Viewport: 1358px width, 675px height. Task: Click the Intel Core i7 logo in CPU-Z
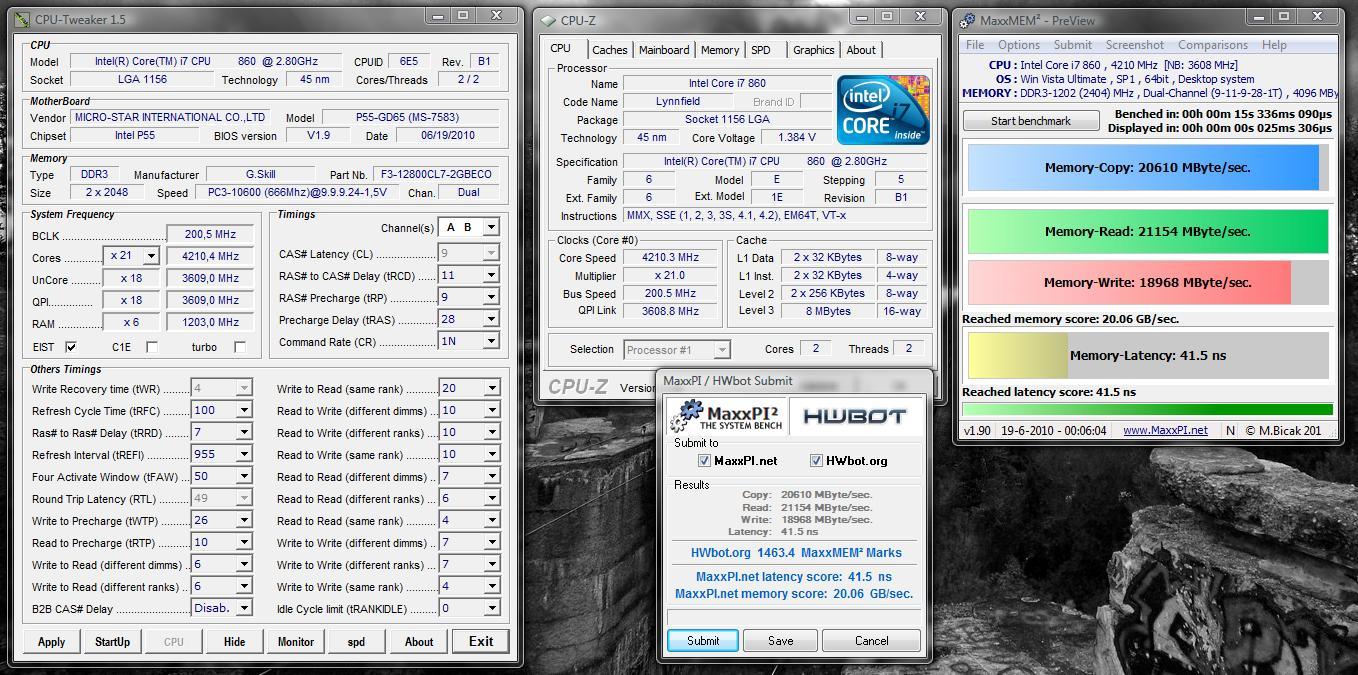(x=883, y=110)
